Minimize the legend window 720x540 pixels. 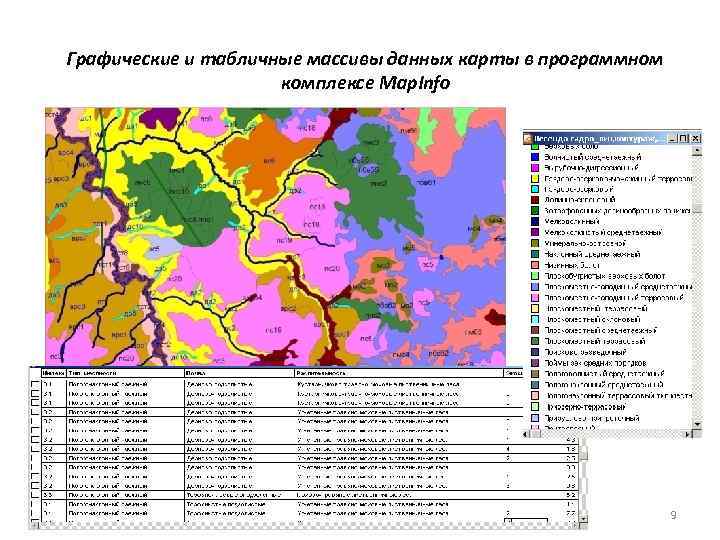pos(672,138)
